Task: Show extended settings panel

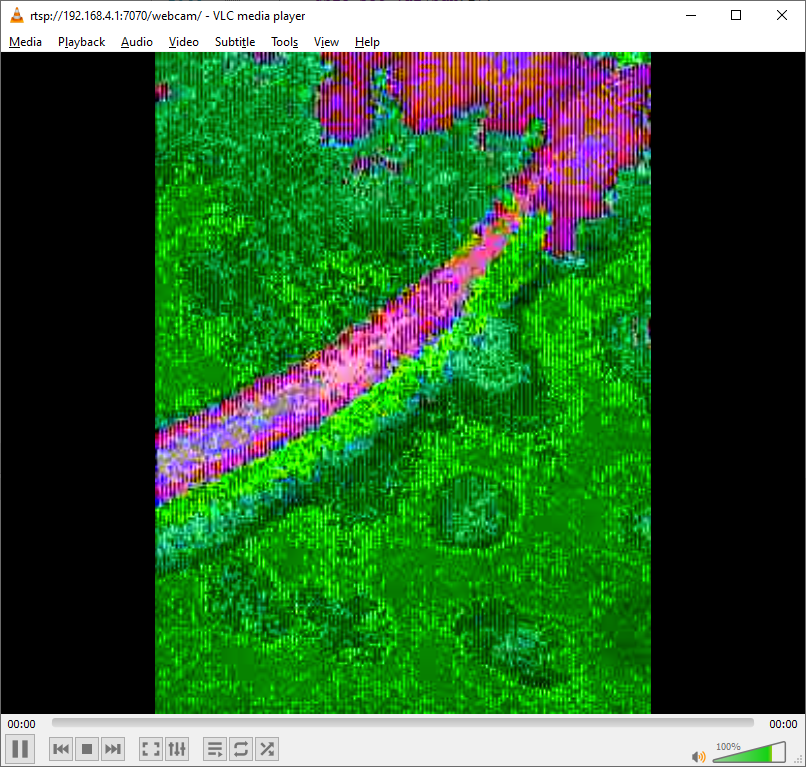Action: (177, 749)
